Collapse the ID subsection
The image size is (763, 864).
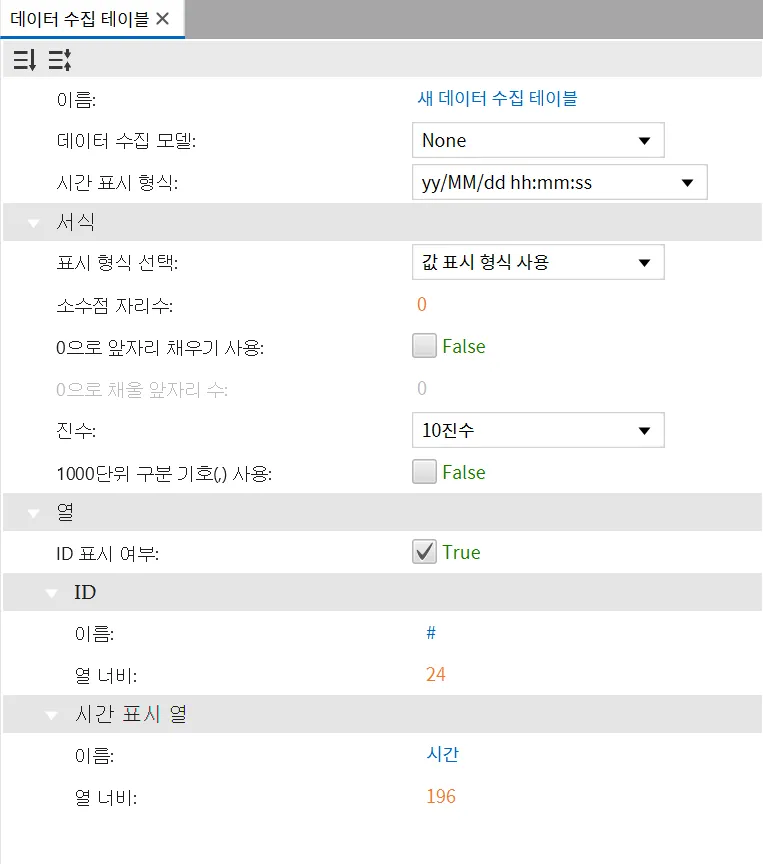point(51,593)
